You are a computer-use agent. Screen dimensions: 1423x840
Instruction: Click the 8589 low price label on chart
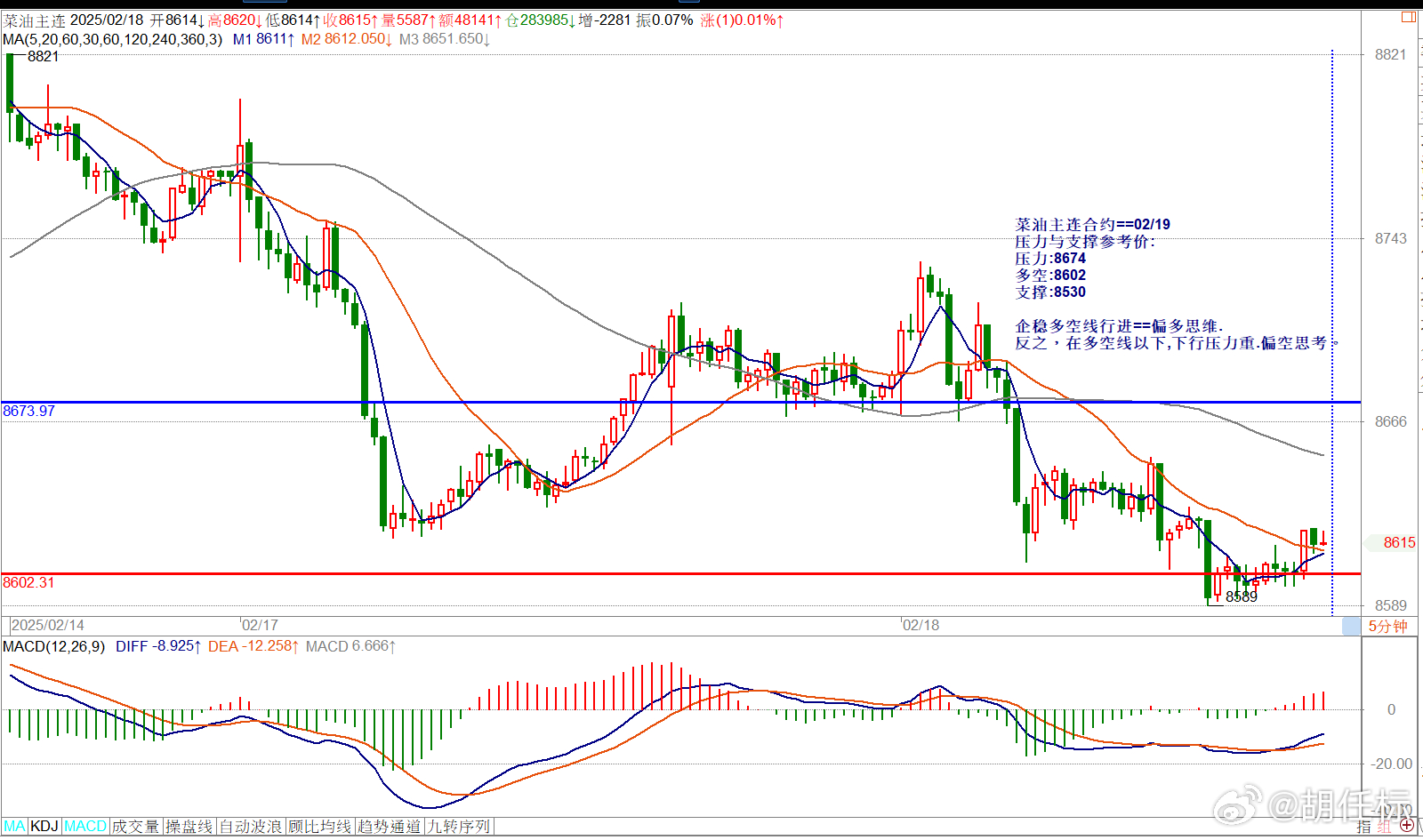point(1242,596)
